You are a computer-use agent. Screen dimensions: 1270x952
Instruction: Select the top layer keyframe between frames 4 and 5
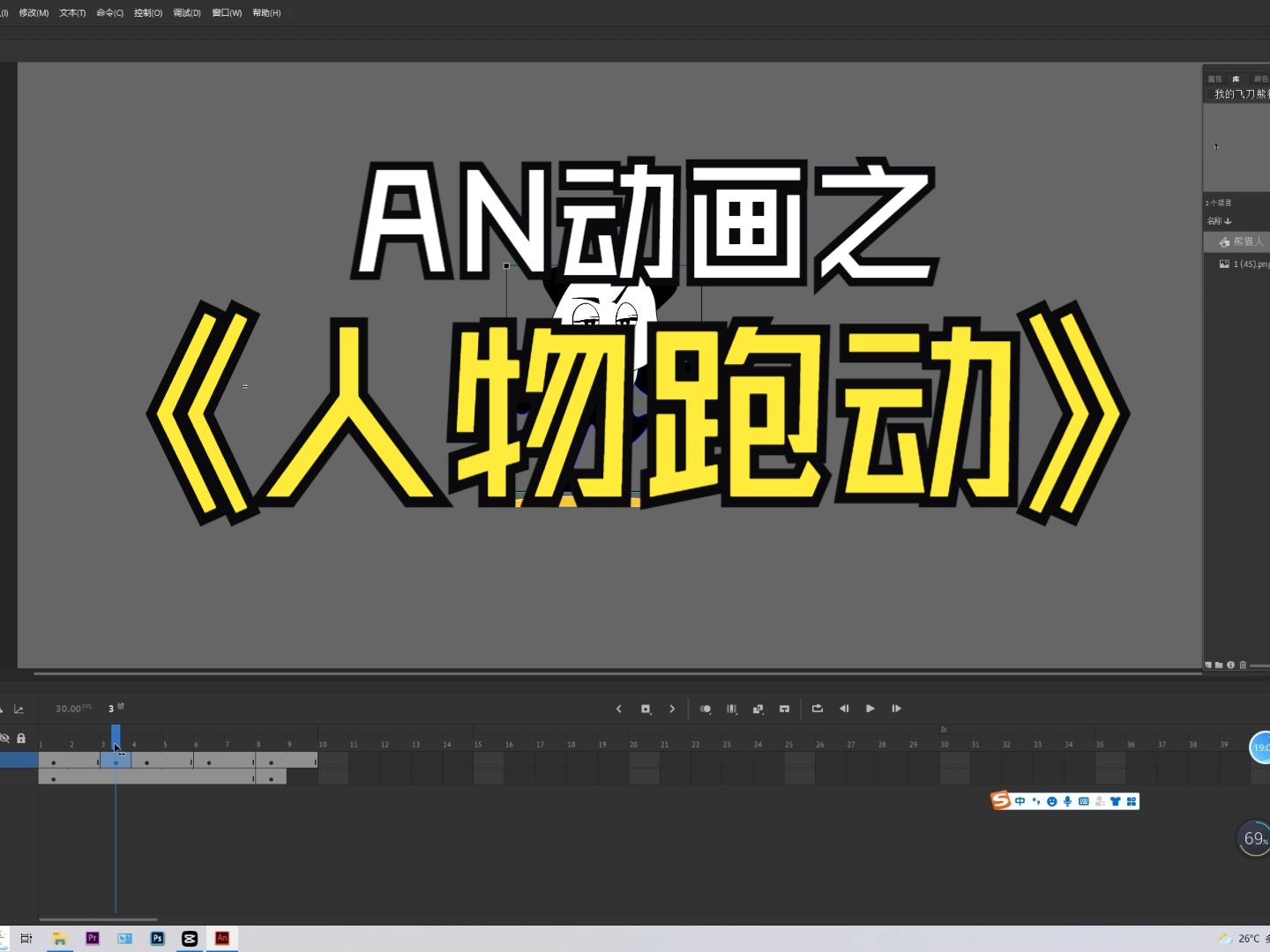(x=146, y=762)
